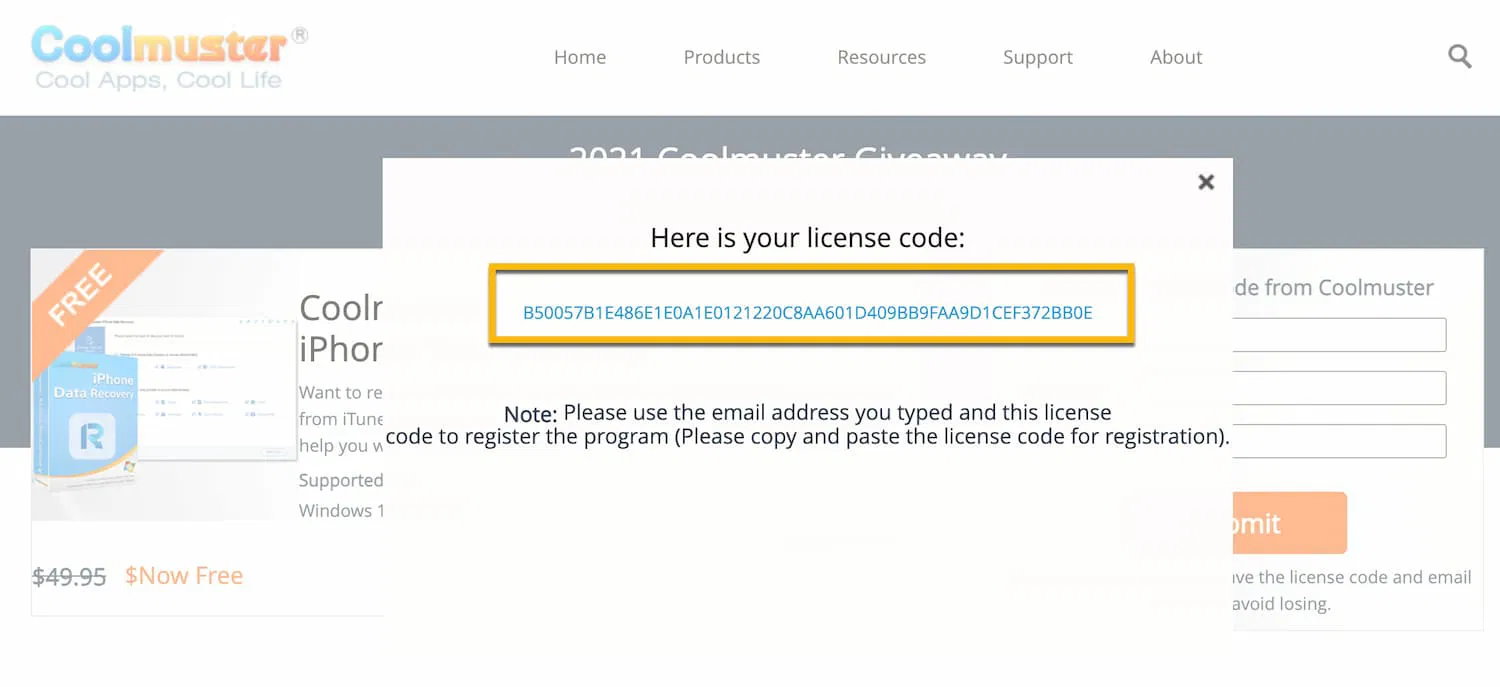The image size is (1500, 687).
Task: Close the license code popup
Action: pos(1206,182)
